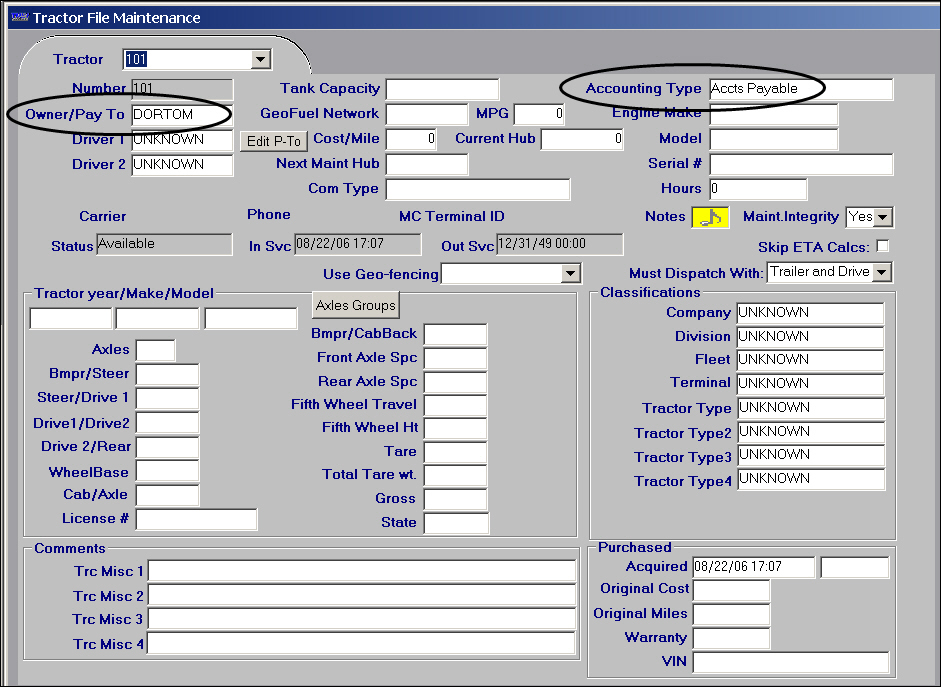Click the Cab/Axle field

(x=167, y=496)
